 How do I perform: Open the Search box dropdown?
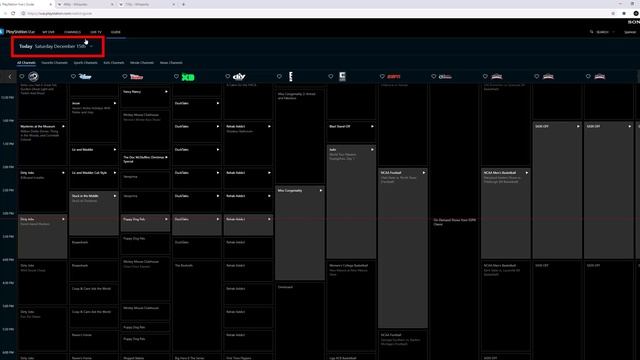tap(613, 32)
